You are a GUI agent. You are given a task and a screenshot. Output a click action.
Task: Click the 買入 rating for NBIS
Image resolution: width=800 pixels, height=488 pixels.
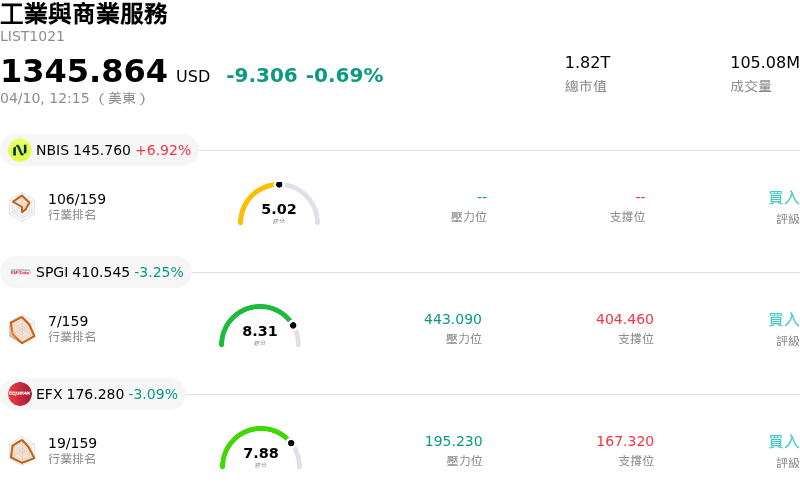tap(783, 198)
